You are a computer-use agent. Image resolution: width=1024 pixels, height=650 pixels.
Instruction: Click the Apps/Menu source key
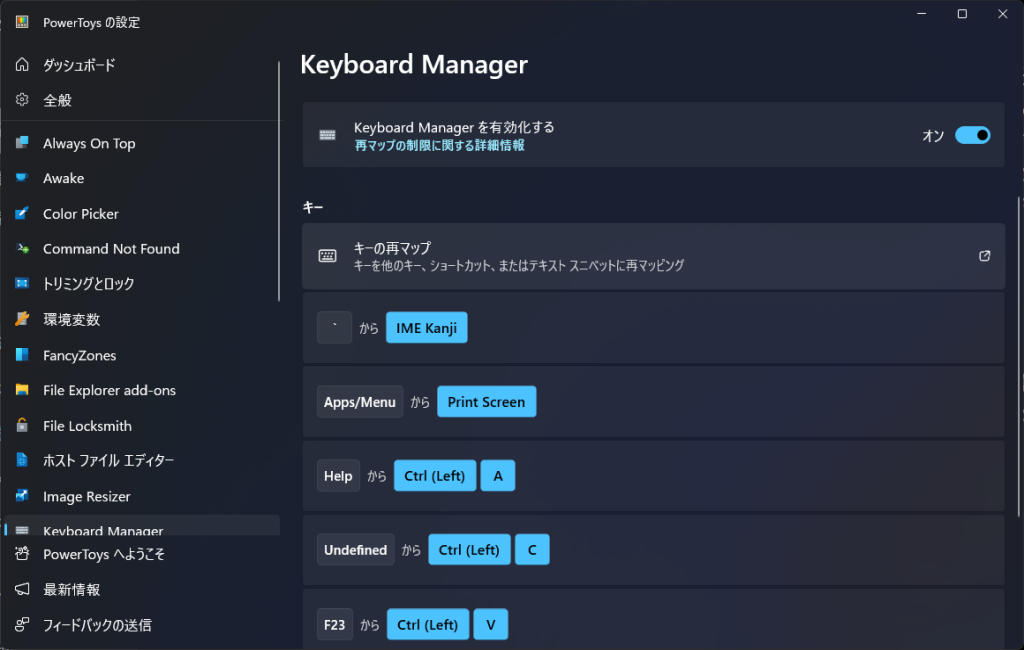(x=360, y=401)
